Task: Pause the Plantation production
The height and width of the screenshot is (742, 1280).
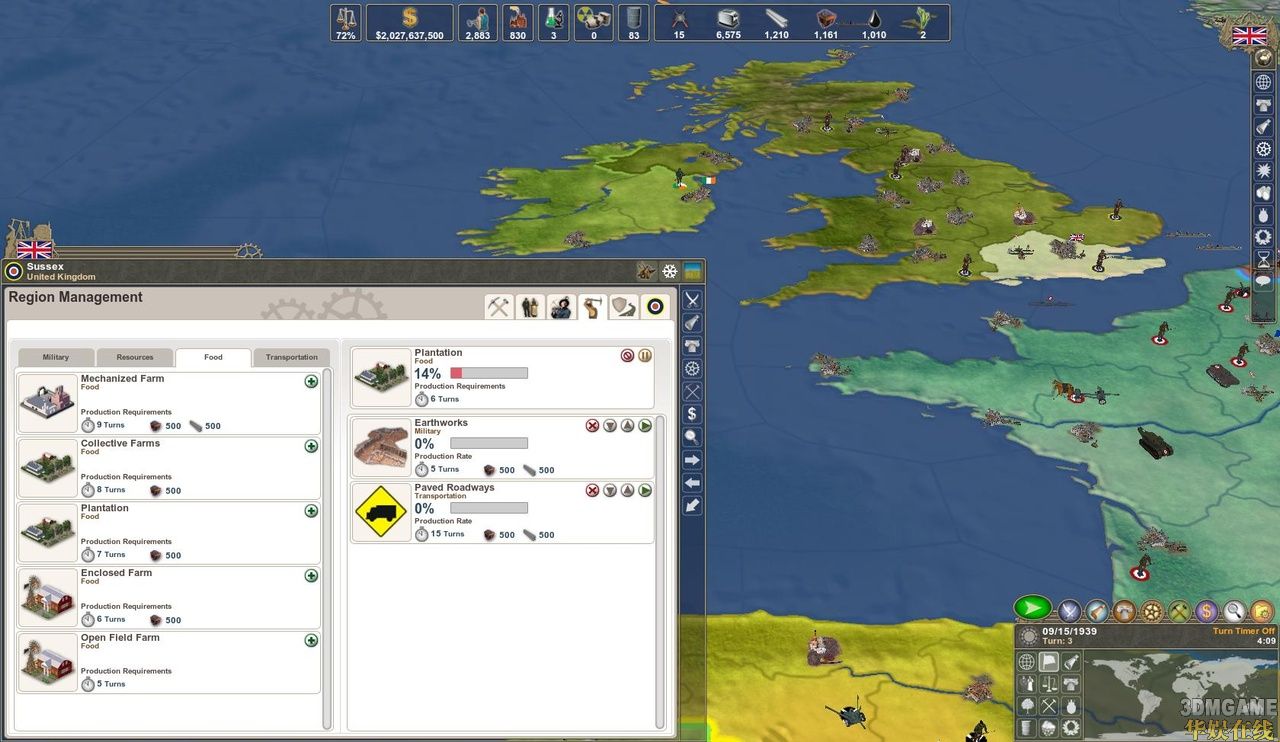Action: tap(645, 355)
